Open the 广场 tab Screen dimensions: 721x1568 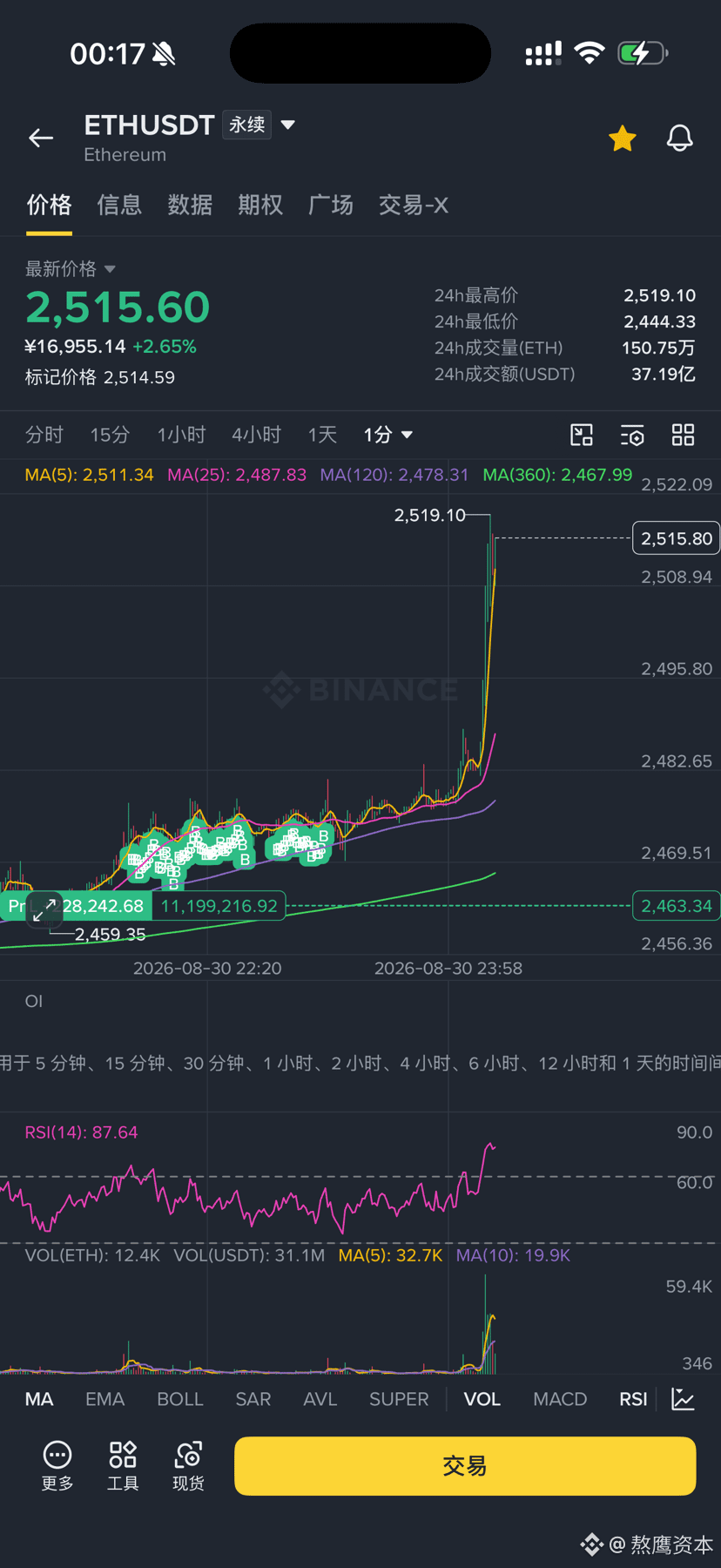point(331,206)
